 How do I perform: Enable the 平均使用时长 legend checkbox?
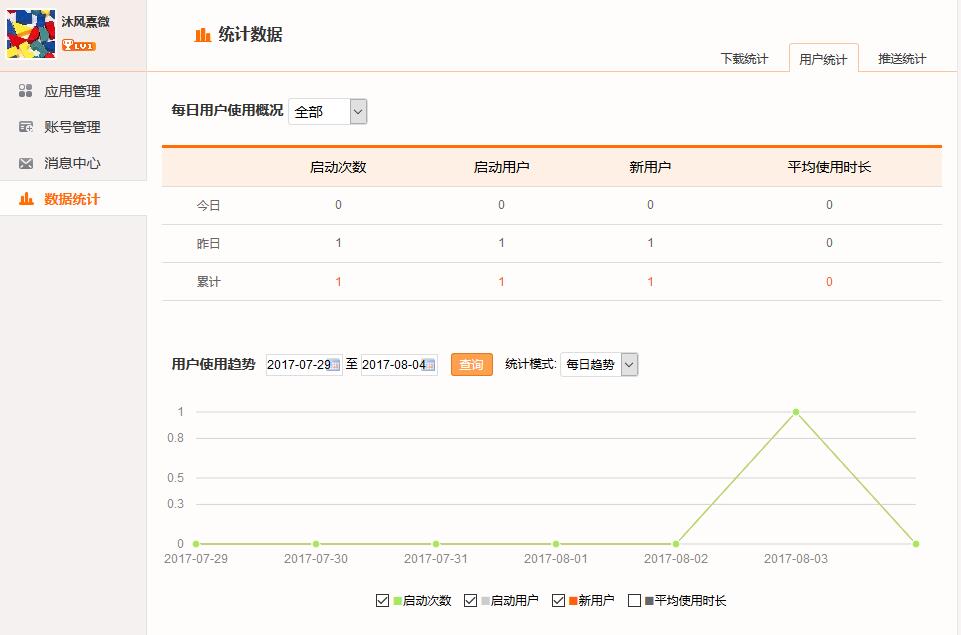(634, 601)
